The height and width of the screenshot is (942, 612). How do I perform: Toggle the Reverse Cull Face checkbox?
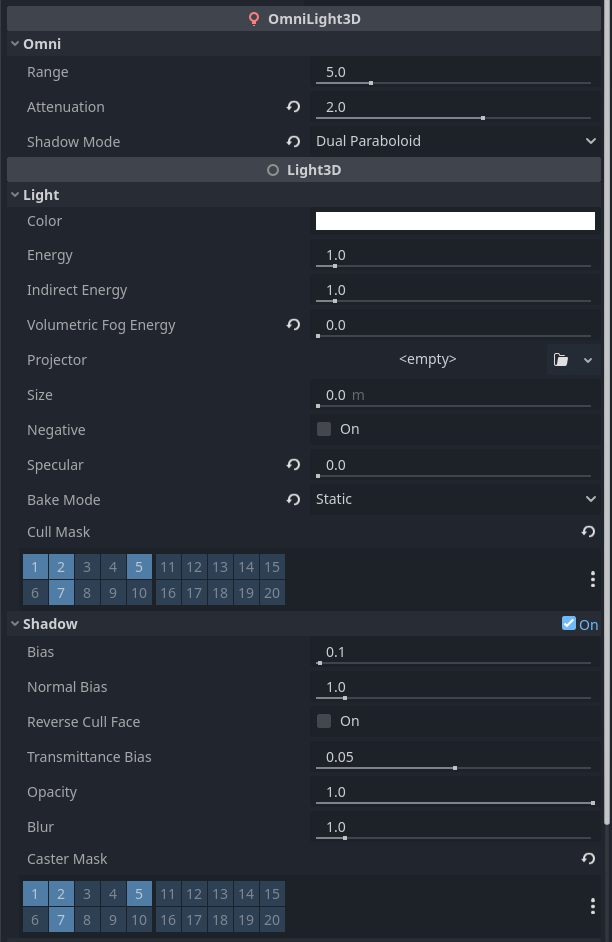point(324,722)
